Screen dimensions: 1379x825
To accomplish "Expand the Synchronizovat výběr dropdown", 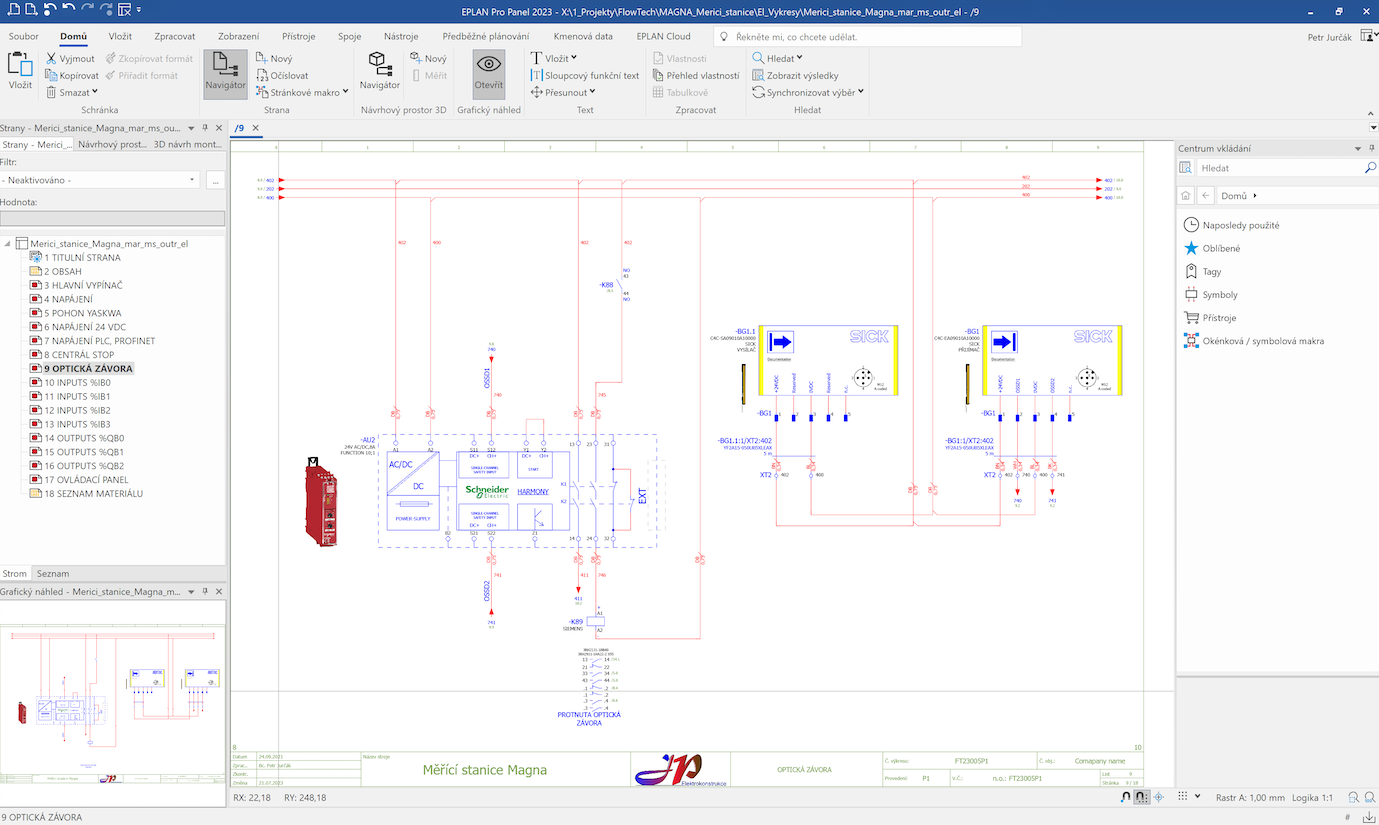I will [860, 92].
